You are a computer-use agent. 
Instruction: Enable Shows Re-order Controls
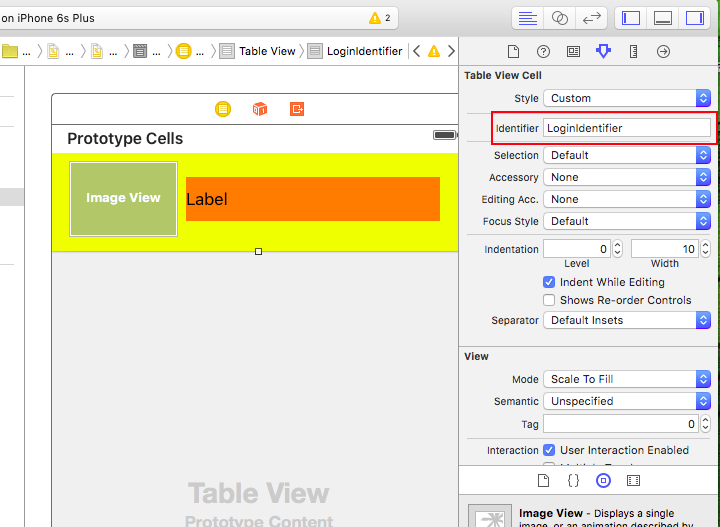pos(549,300)
